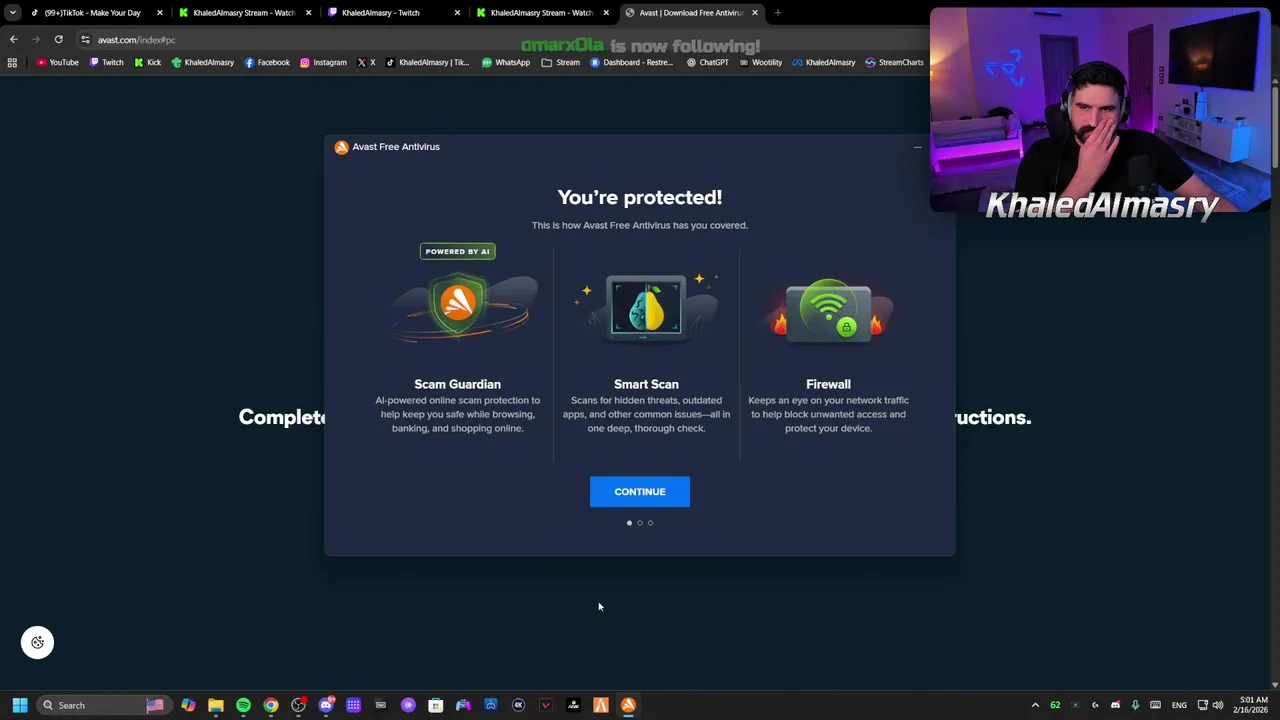Open the WhatsApp bookmark
Viewport: 1280px width, 720px height.
506,62
